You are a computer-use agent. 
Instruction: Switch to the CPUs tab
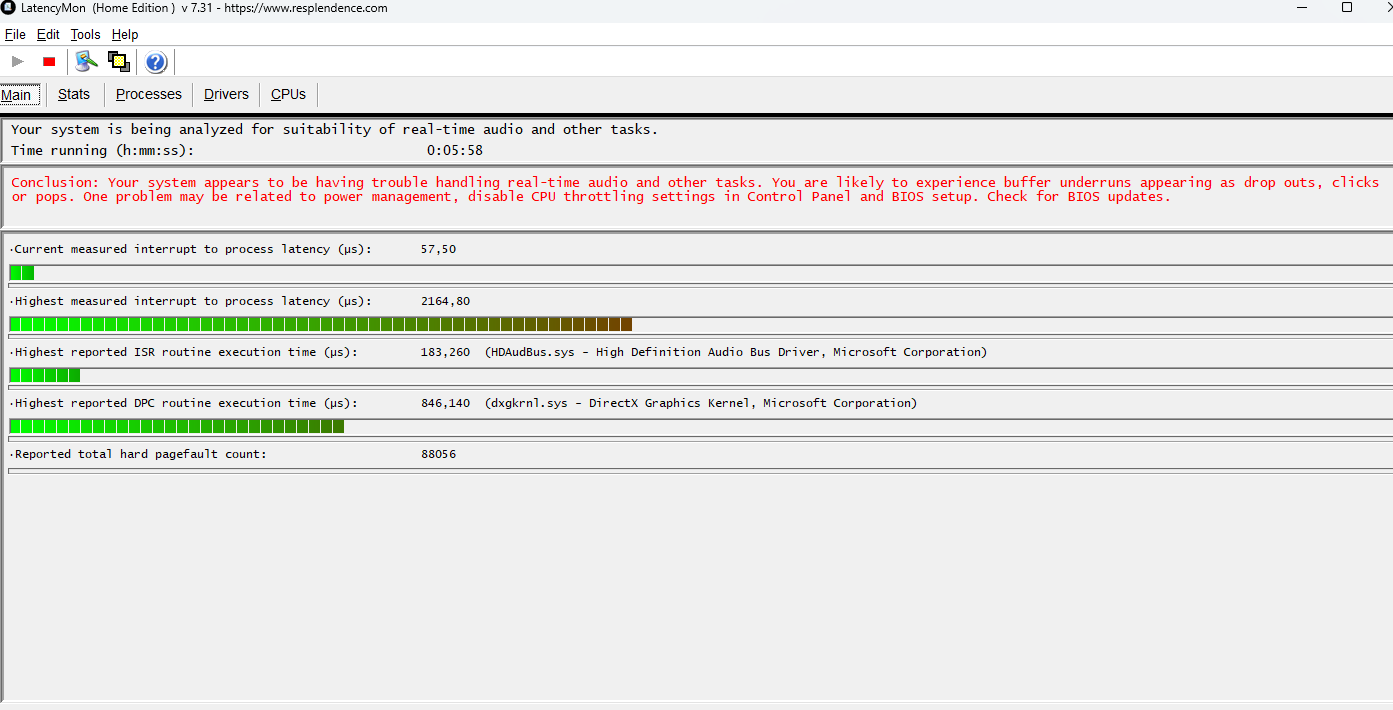(x=288, y=94)
